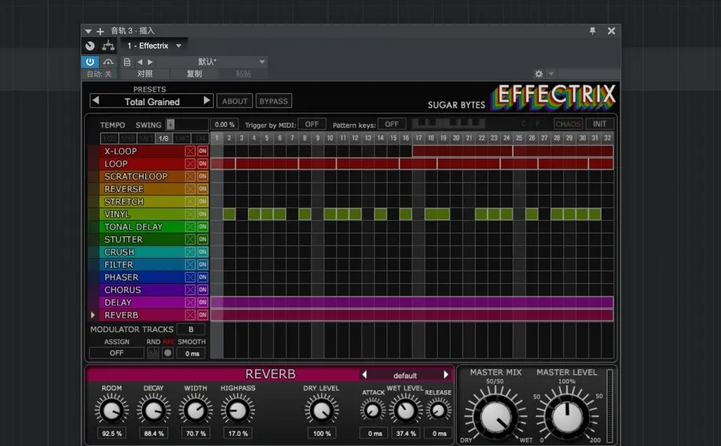This screenshot has height=446, width=721.
Task: Select next Effectrix preset arrow
Action: [207, 100]
